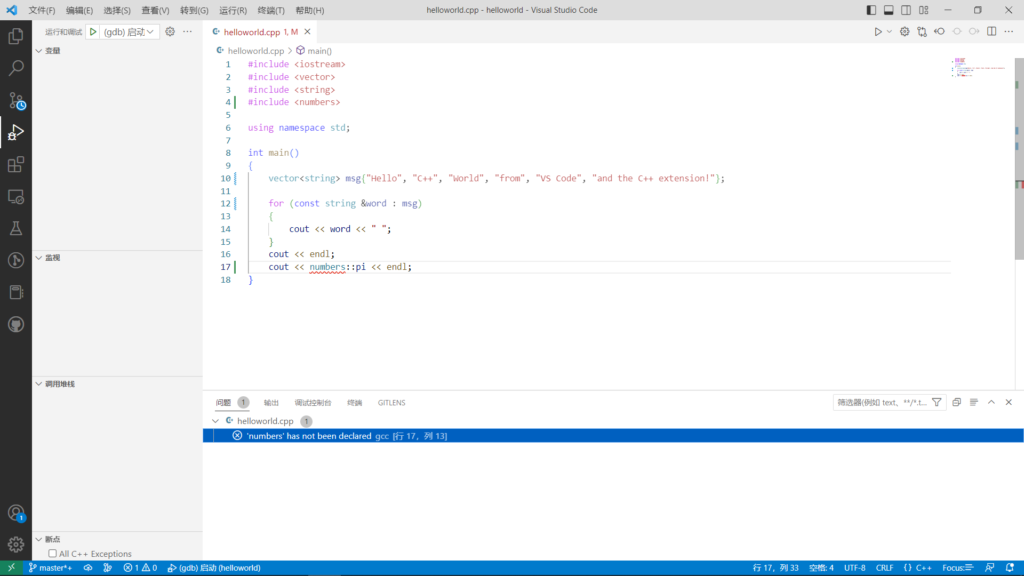The image size is (1024, 576).
Task: Toggle the primary sidebar layout button
Action: click(x=871, y=10)
